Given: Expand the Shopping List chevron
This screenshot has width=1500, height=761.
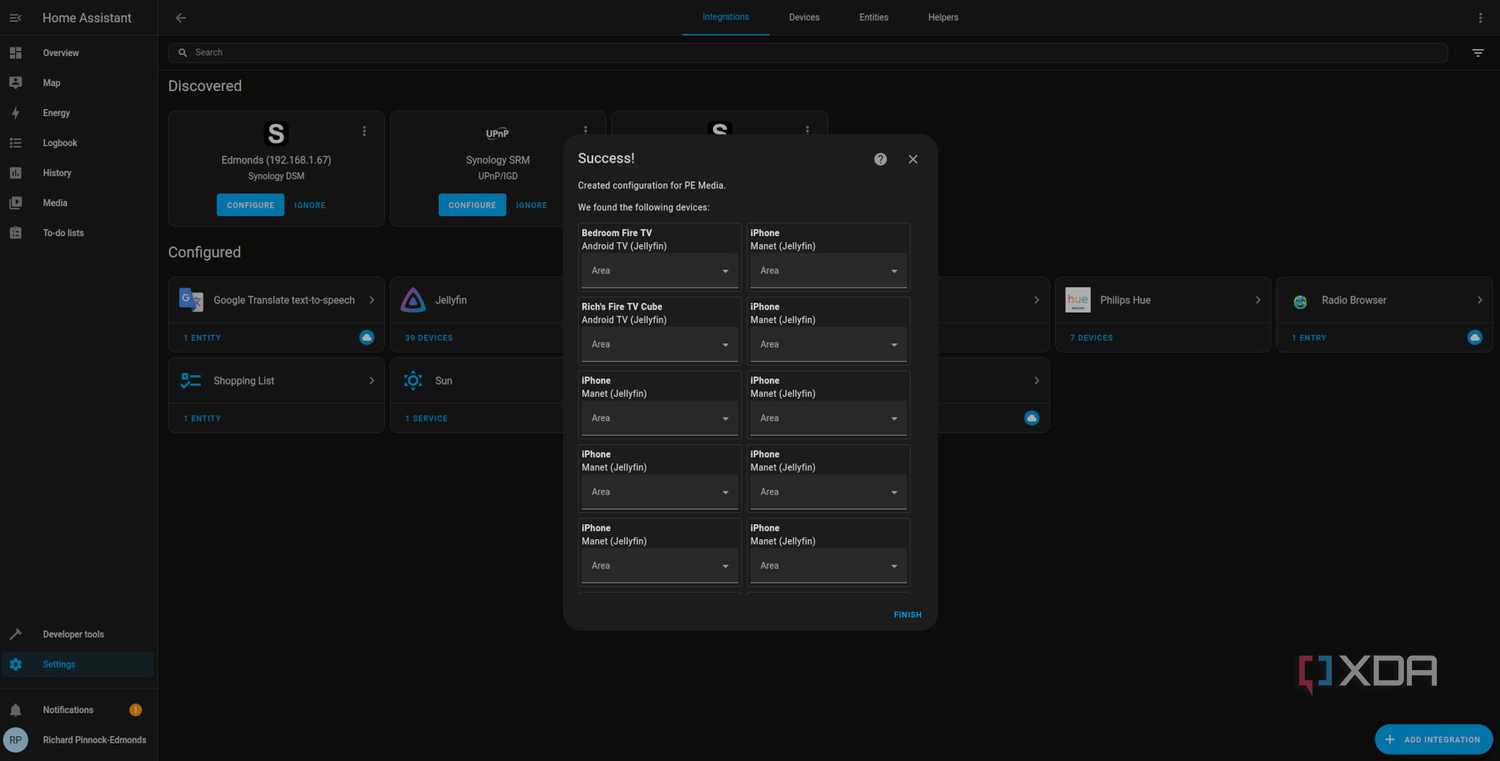Looking at the screenshot, I should 372,381.
